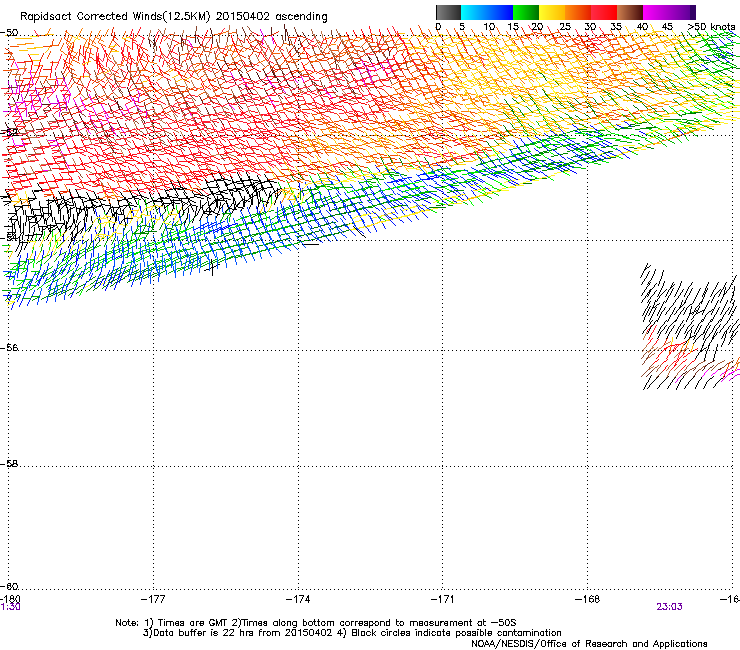This screenshot has height=650, width=740.
Task: Click the '-60' latitude label
Action: point(9,586)
